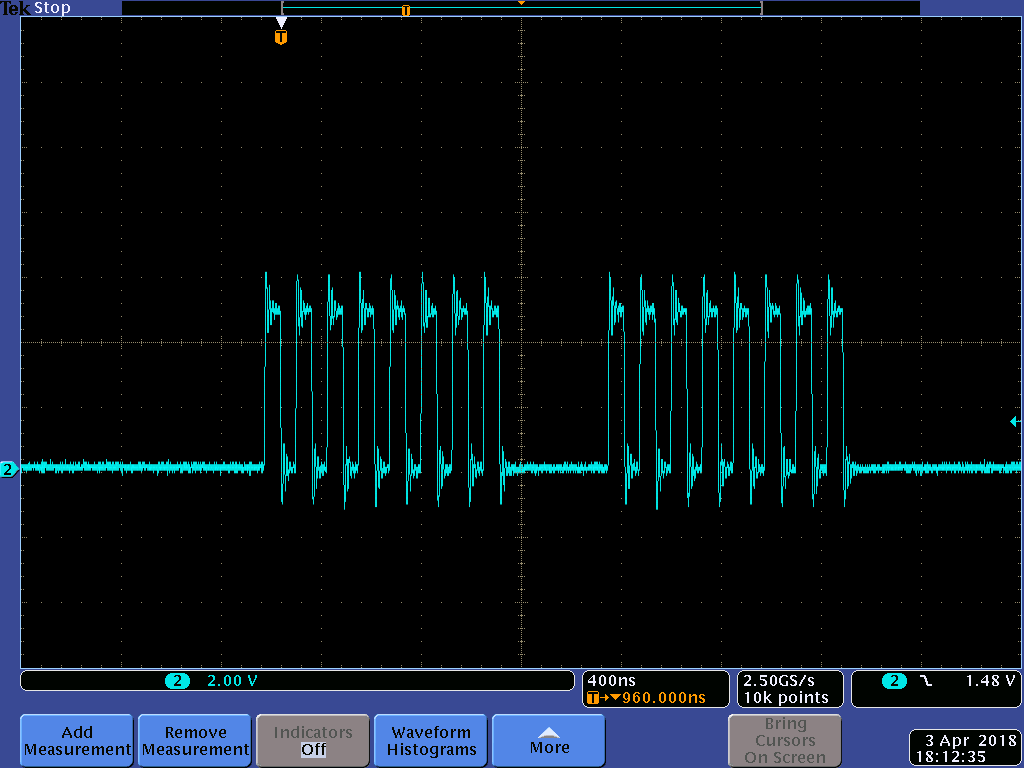Viewport: 1024px width, 768px height.
Task: Toggle Indicators Off
Action: pos(312,740)
